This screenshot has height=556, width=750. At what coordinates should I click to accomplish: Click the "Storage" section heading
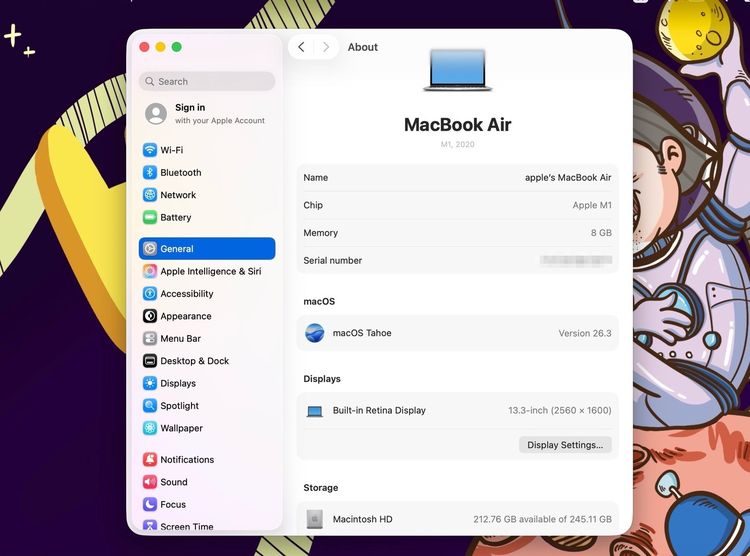tap(320, 488)
